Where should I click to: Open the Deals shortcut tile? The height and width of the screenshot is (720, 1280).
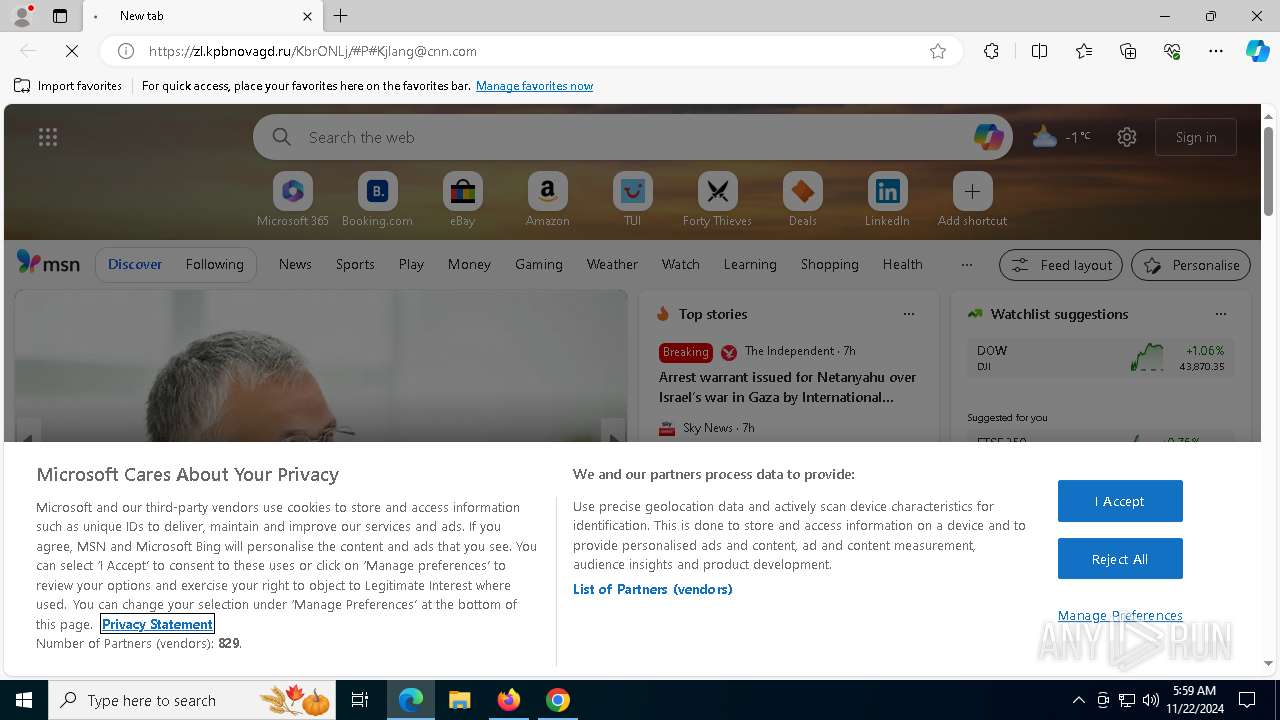[802, 200]
